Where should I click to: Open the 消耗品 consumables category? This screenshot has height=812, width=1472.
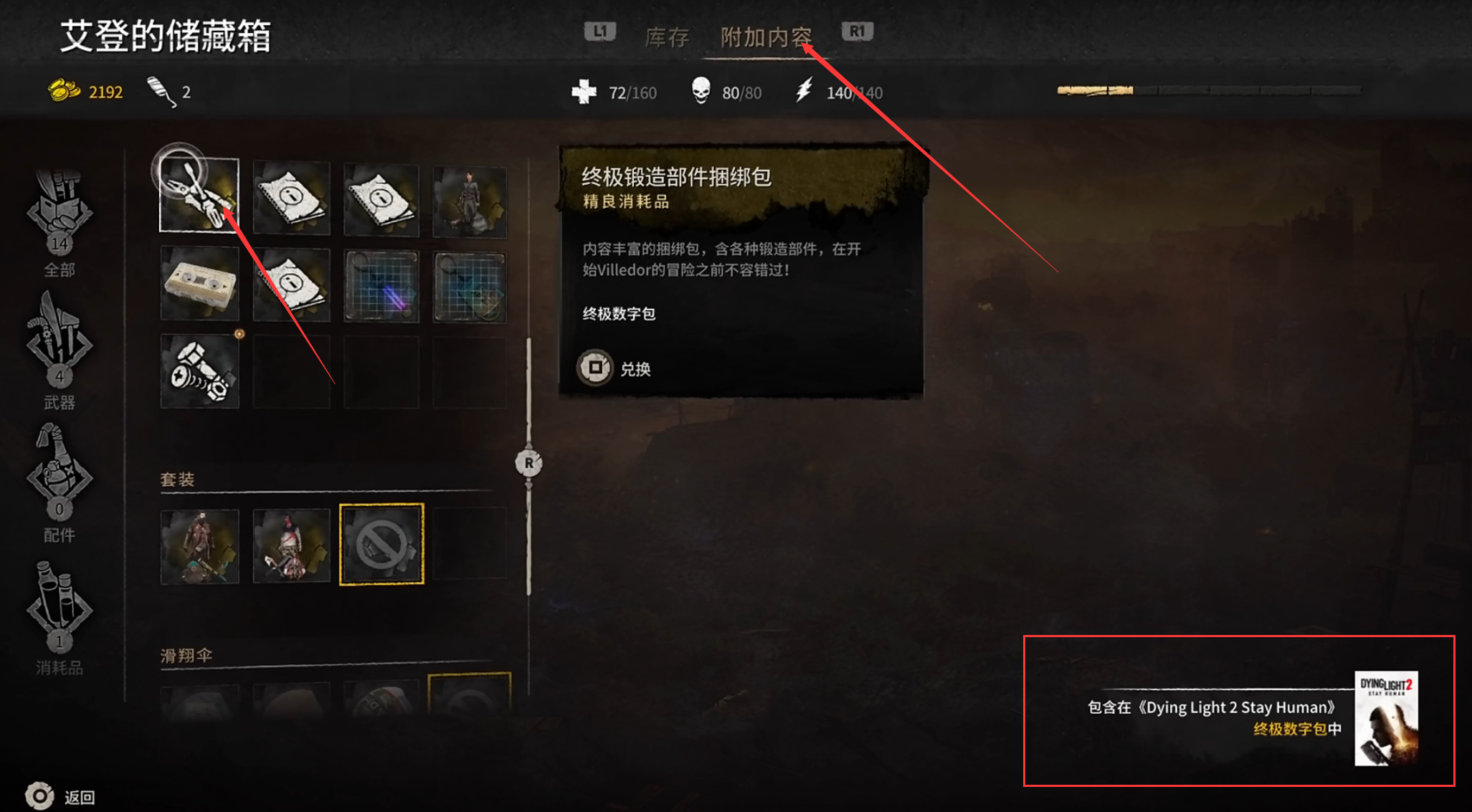(x=60, y=618)
